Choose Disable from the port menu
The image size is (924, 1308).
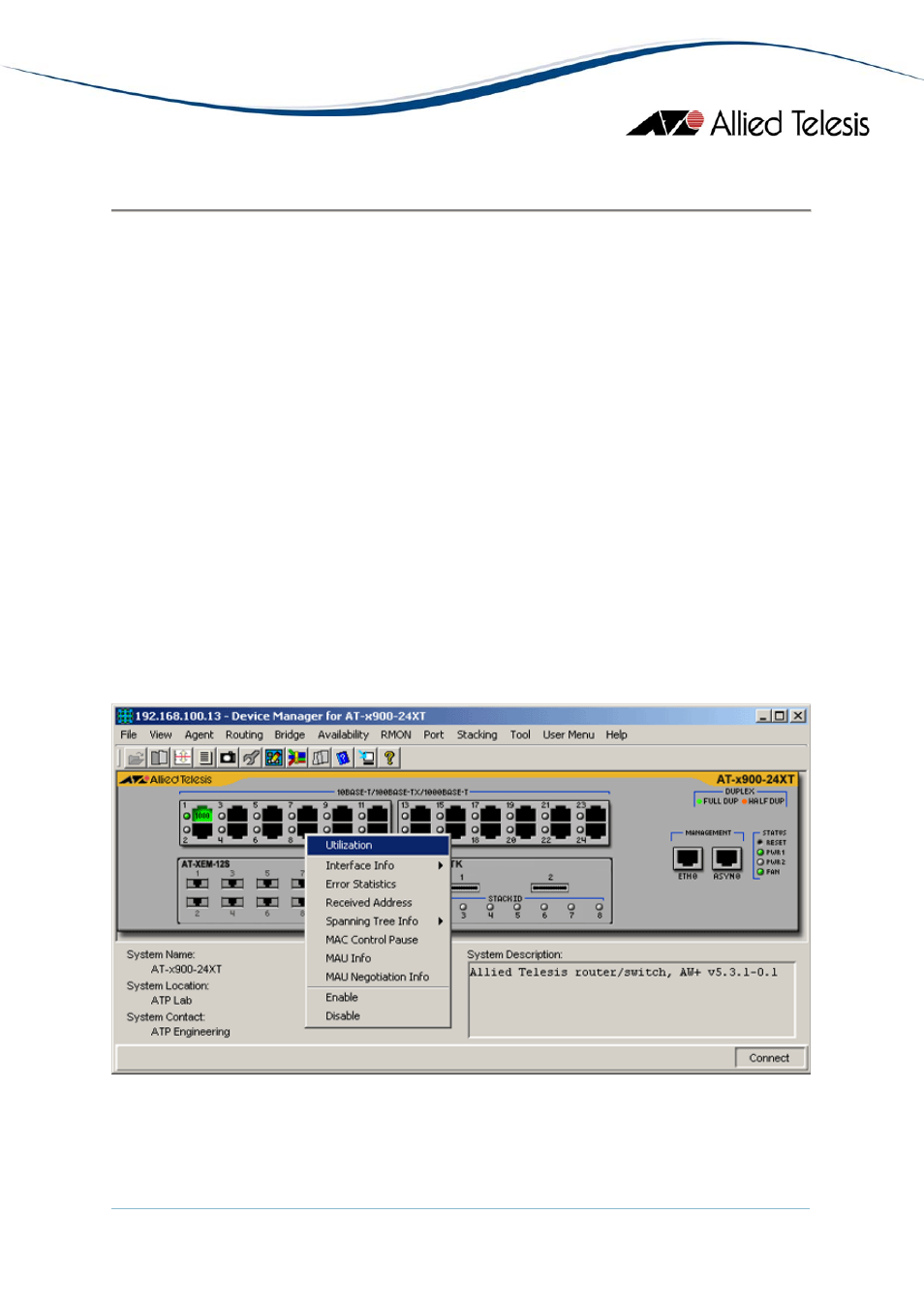point(378,1016)
